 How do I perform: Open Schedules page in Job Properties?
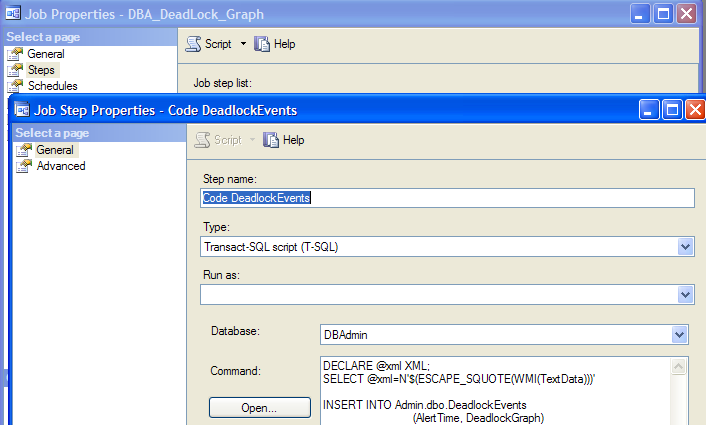tap(52, 86)
